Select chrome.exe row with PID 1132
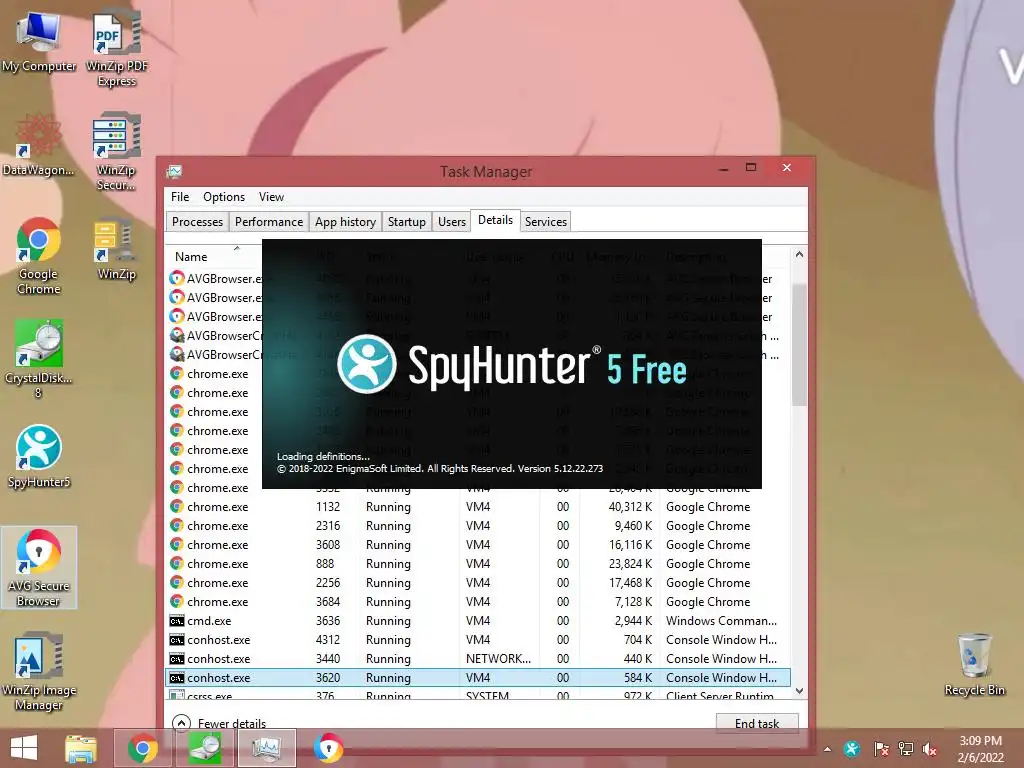1024x768 pixels. pos(478,507)
